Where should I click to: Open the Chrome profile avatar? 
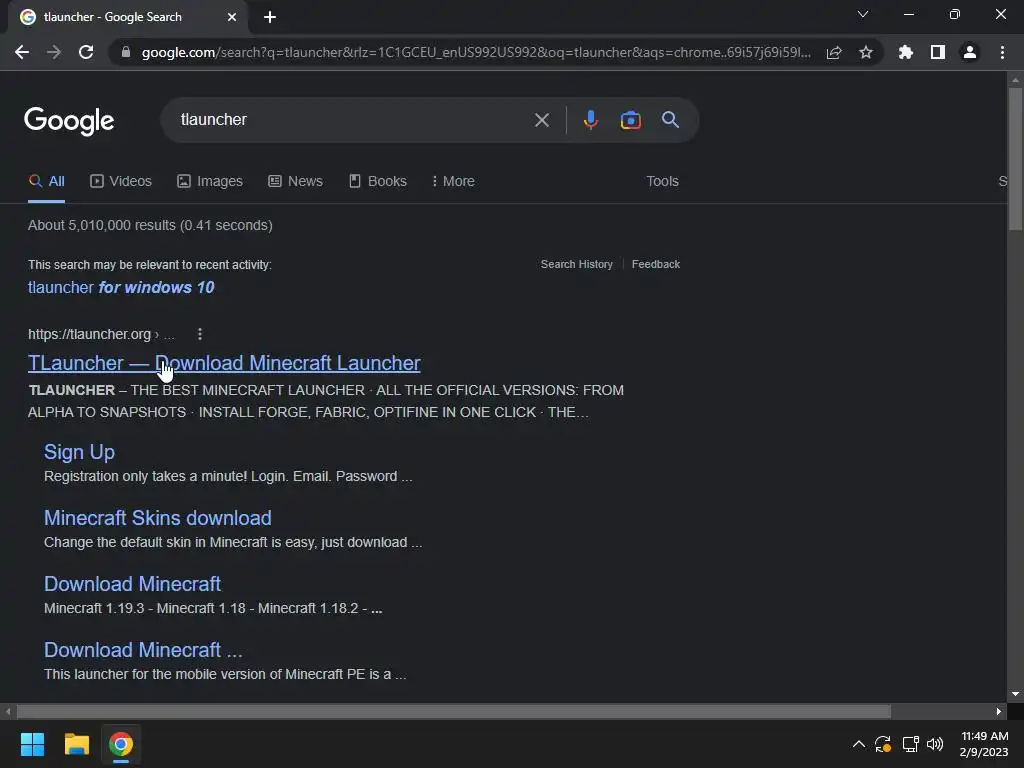click(970, 52)
